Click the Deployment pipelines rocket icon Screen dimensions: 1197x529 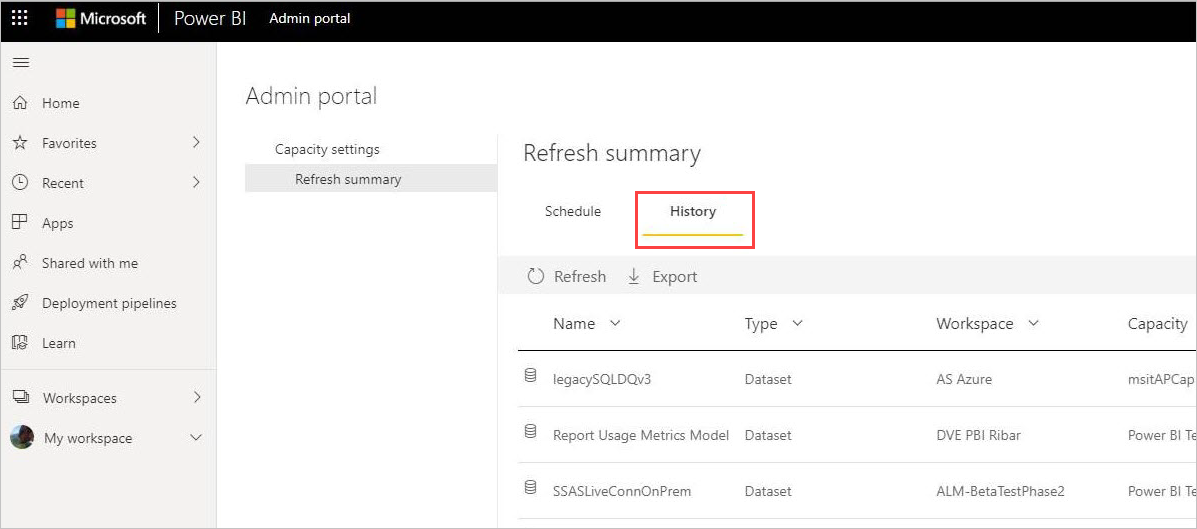tap(21, 302)
